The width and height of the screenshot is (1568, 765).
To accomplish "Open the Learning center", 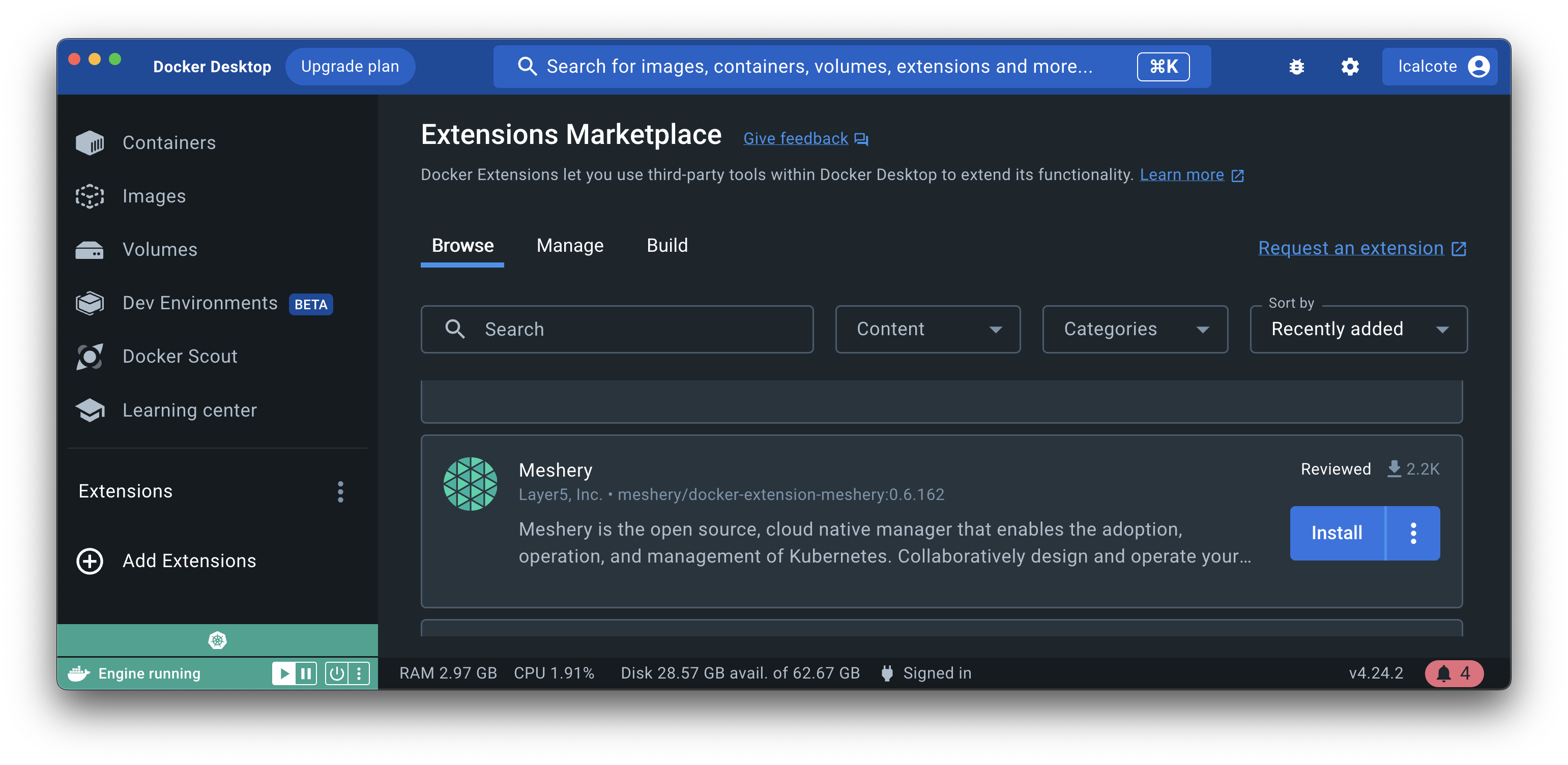I will (189, 409).
